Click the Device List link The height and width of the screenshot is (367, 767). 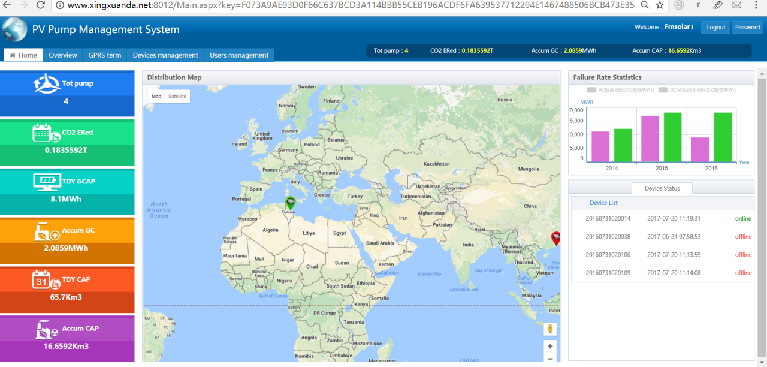click(x=604, y=203)
